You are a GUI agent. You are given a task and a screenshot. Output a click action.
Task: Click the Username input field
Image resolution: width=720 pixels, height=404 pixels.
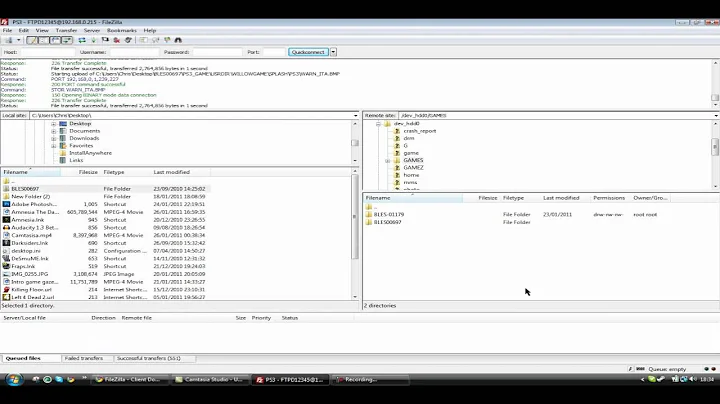(x=135, y=52)
